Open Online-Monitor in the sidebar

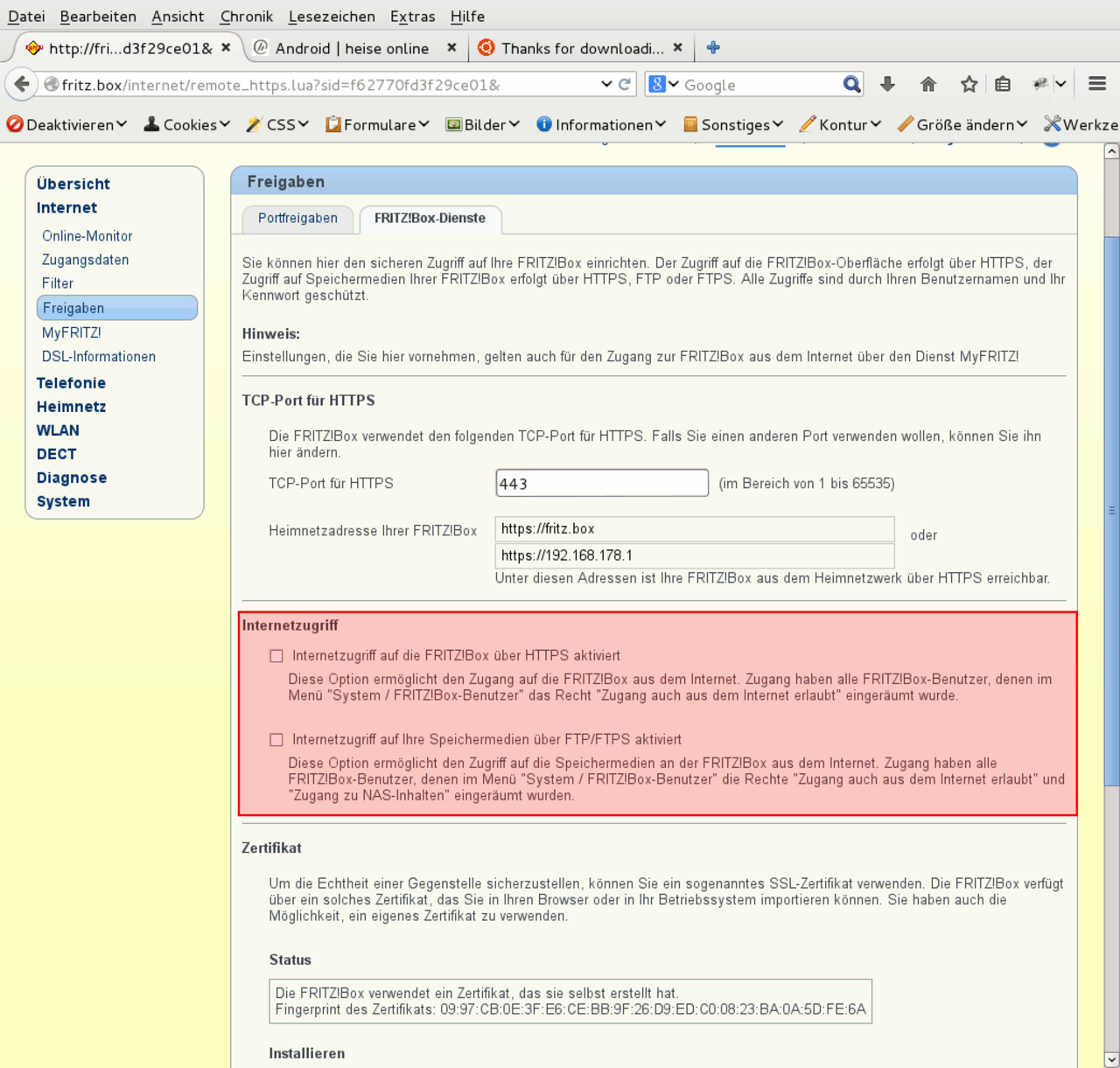click(87, 236)
